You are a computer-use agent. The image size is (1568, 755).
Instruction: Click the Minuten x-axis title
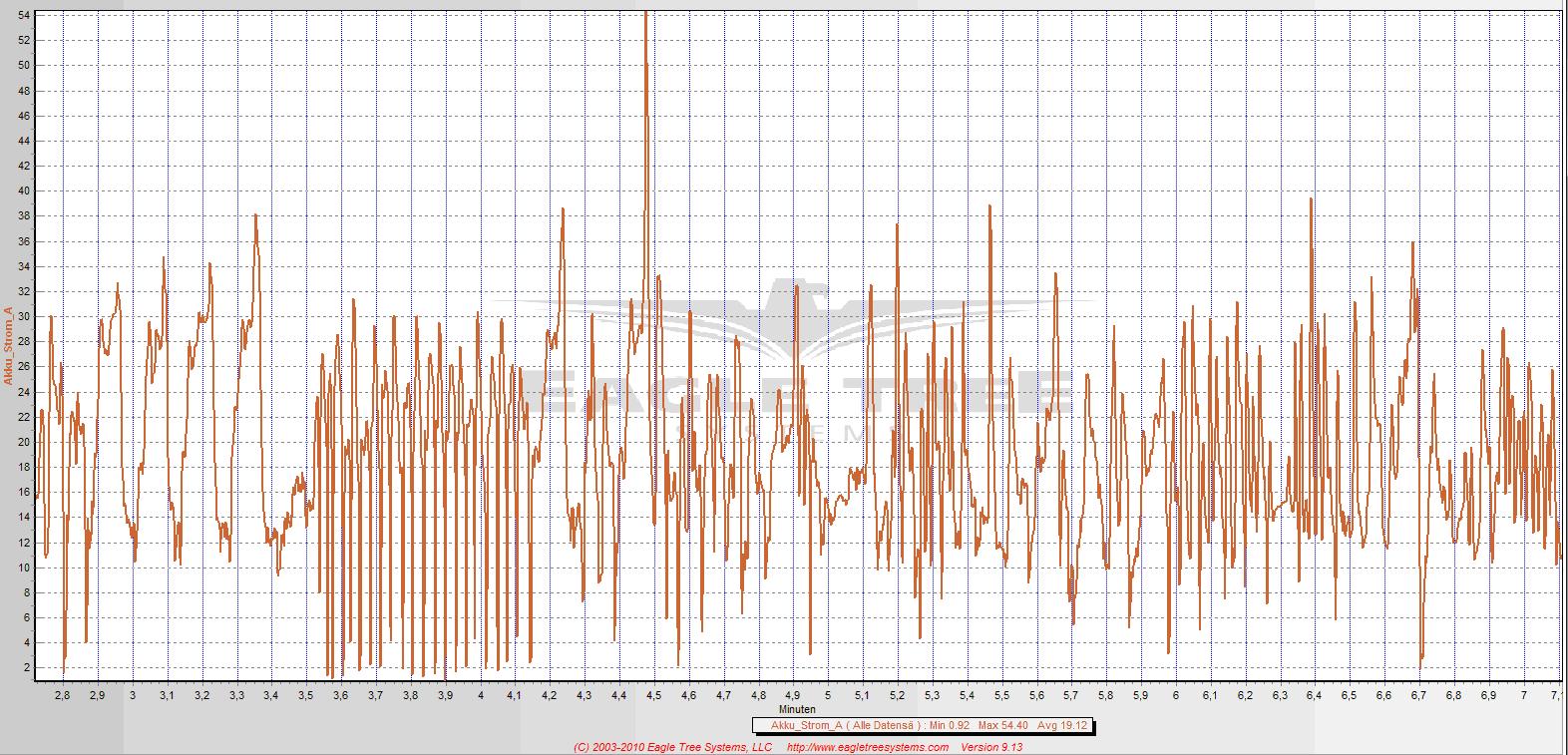click(x=798, y=709)
